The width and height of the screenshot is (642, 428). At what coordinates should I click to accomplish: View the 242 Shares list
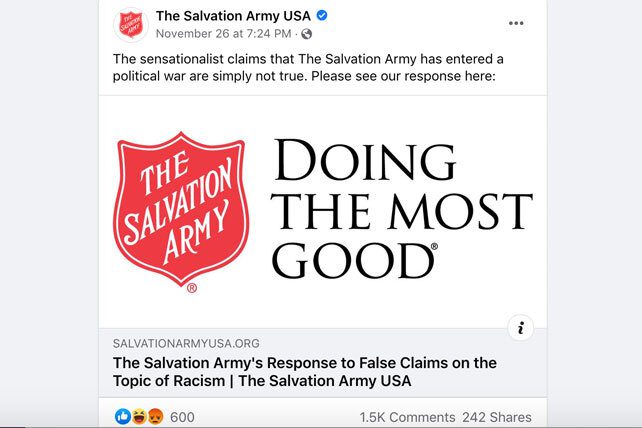click(x=497, y=417)
